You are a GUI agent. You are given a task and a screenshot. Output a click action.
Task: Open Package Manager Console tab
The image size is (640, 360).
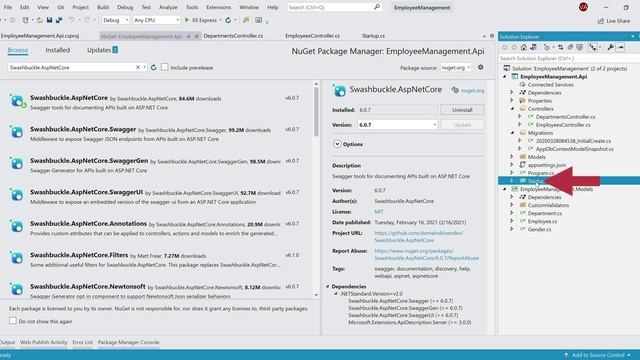point(128,342)
